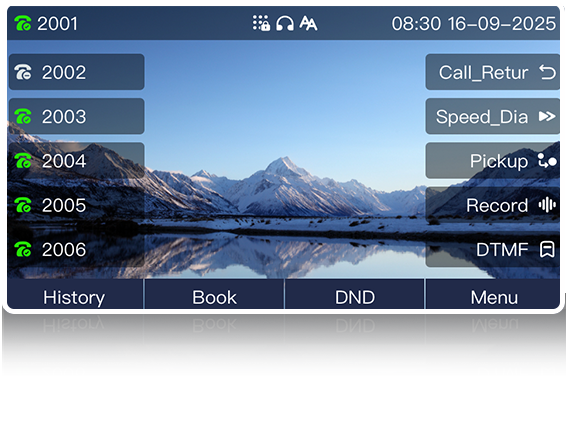The width and height of the screenshot is (570, 425).
Task: Tap the Call Return arrow icon
Action: (x=547, y=72)
